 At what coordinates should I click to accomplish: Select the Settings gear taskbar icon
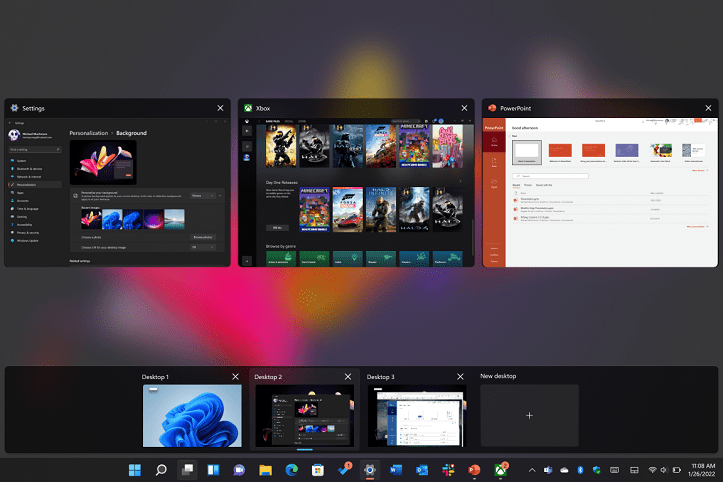click(369, 470)
